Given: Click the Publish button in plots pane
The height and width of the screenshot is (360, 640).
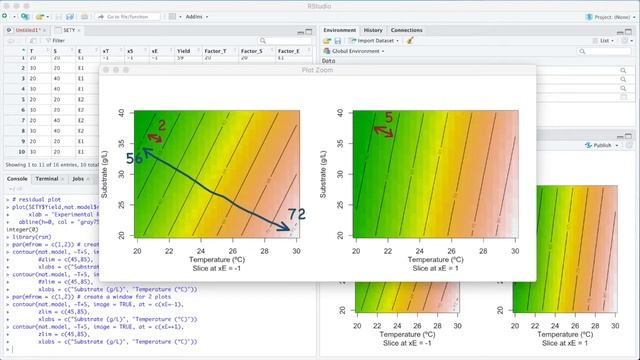Looking at the screenshot, I should (599, 145).
